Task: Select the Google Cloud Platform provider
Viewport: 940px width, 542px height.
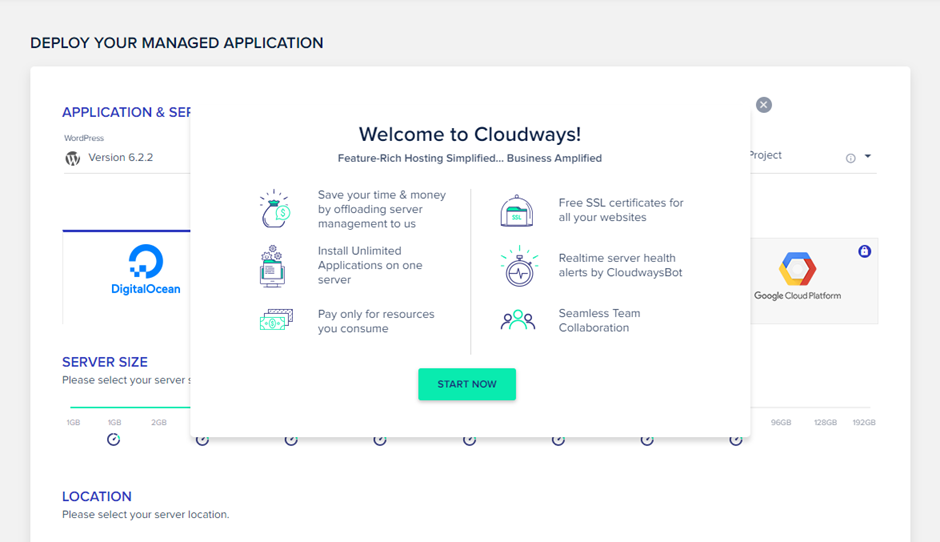Action: [x=797, y=276]
